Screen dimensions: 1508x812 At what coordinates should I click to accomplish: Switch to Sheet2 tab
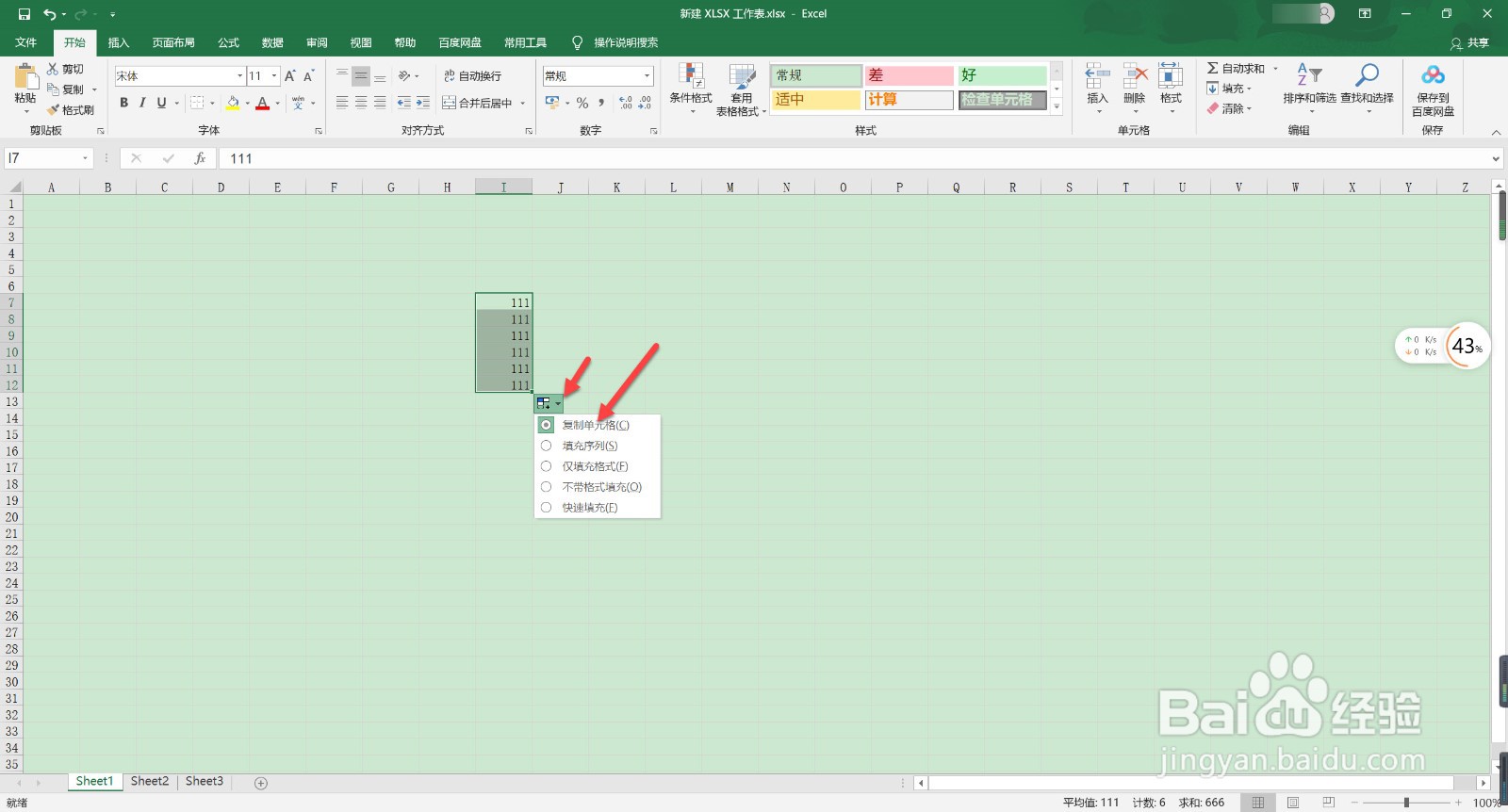150,782
